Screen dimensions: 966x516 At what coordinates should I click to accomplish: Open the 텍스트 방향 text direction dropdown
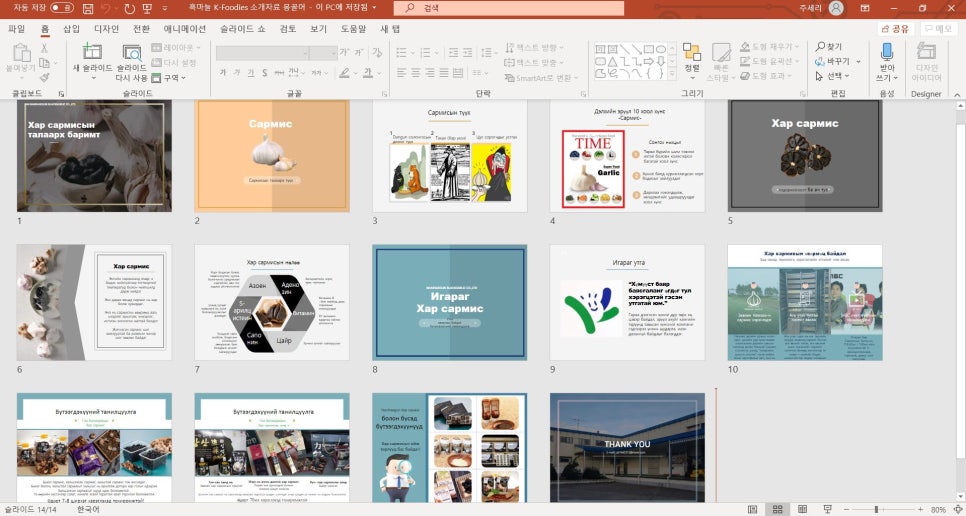[x=535, y=47]
